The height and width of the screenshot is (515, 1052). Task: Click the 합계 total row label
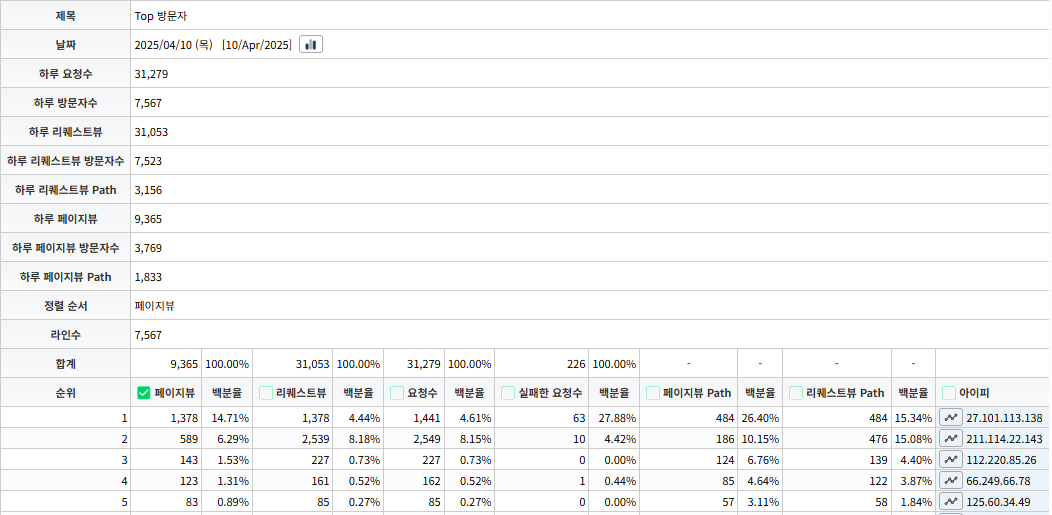click(x=65, y=364)
